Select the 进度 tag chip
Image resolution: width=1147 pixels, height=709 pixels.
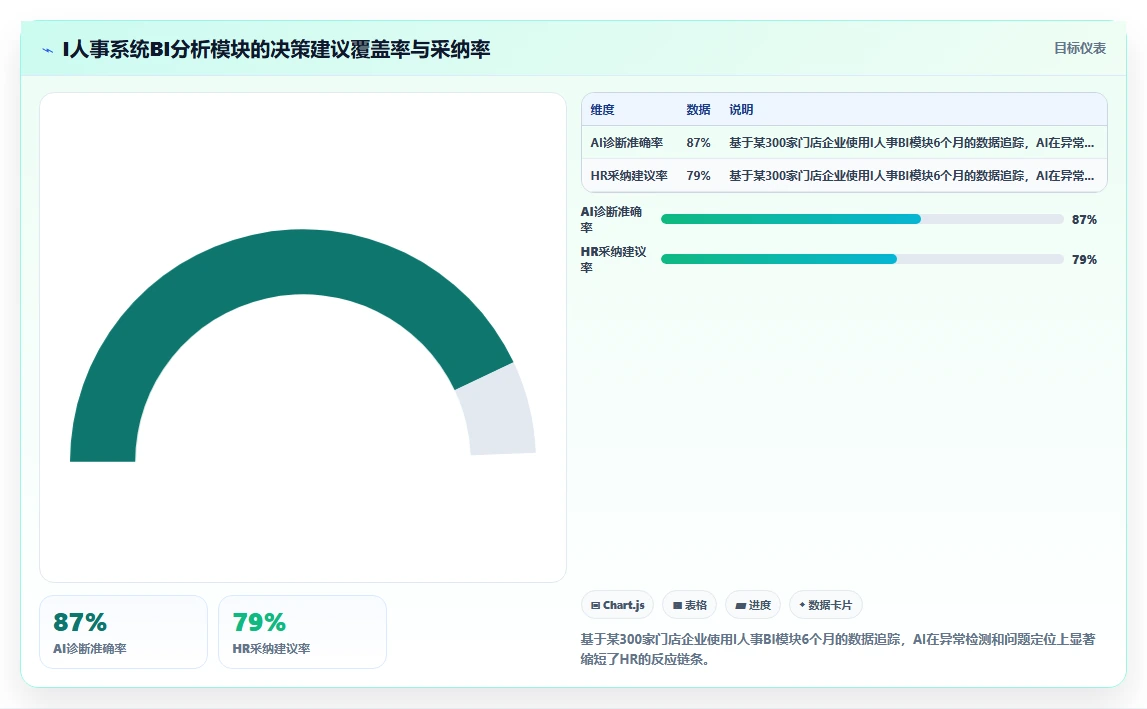753,605
